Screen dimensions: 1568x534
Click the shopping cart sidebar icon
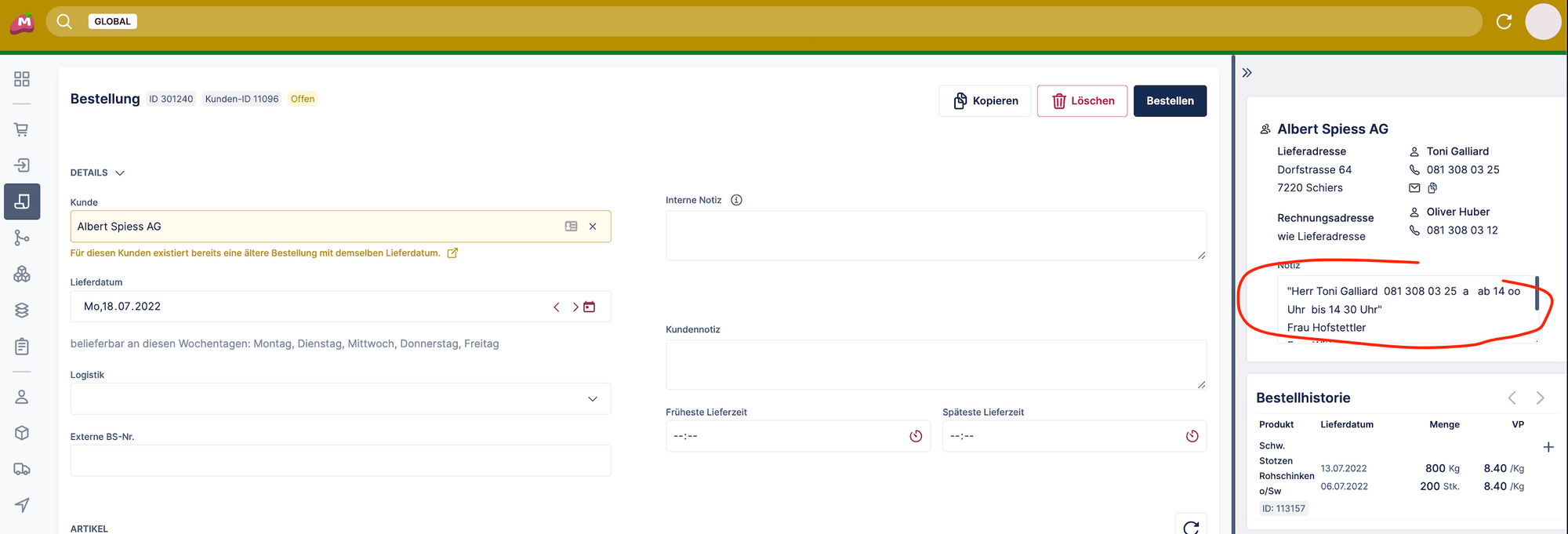point(22,129)
